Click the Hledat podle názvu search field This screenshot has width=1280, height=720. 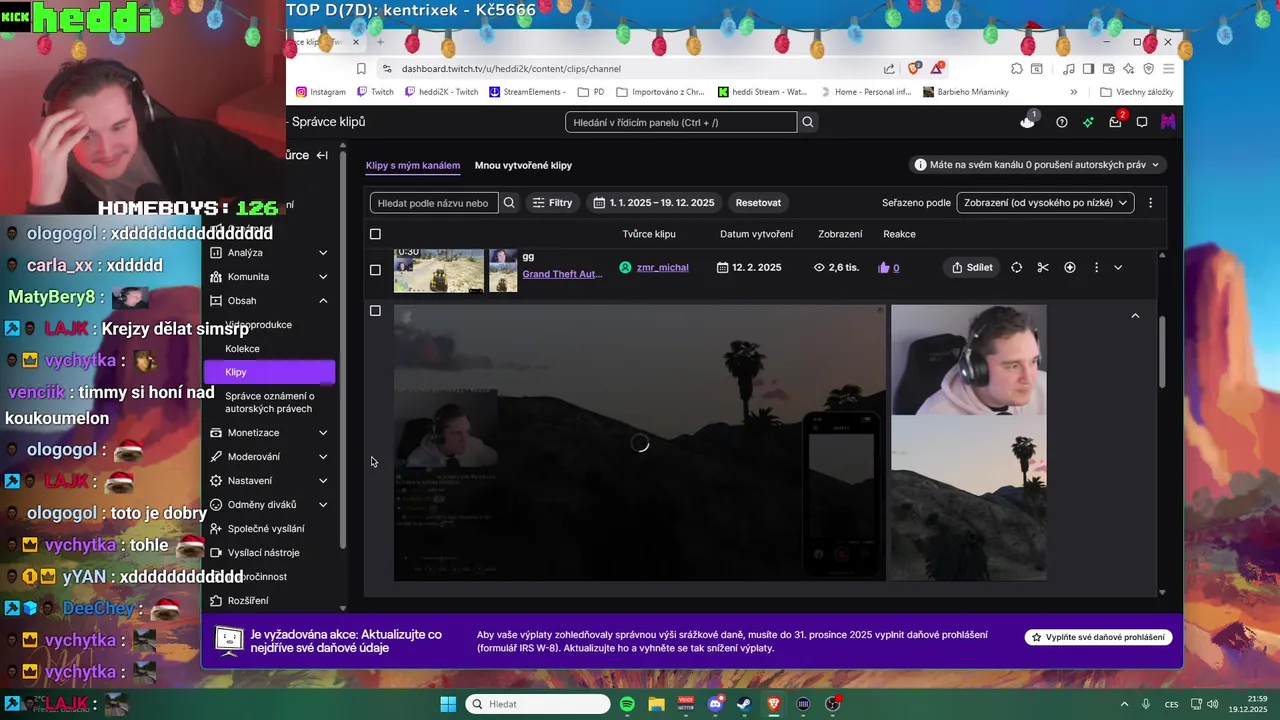433,203
